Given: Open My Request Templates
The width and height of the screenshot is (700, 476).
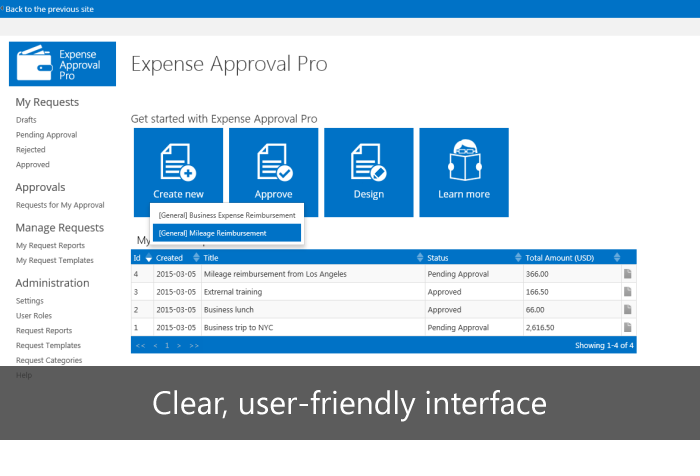Looking at the screenshot, I should point(55,260).
